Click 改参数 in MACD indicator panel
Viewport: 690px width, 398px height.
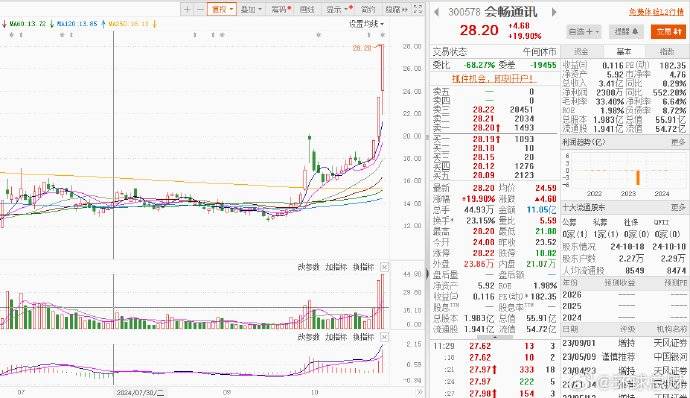click(x=308, y=337)
